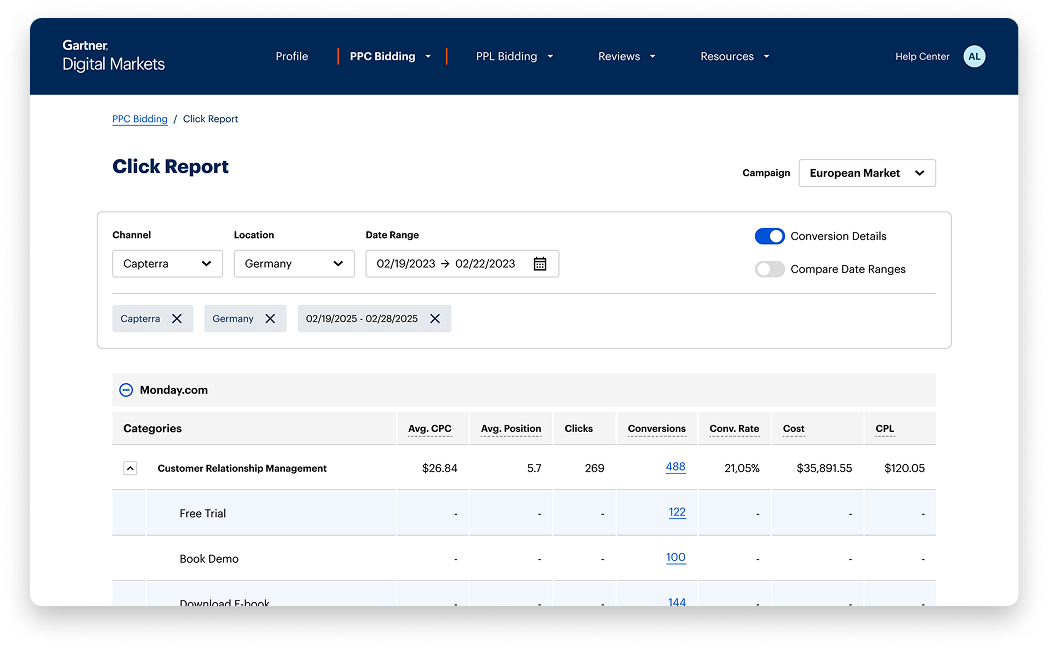
Task: Open the Help Center link
Action: [922, 56]
